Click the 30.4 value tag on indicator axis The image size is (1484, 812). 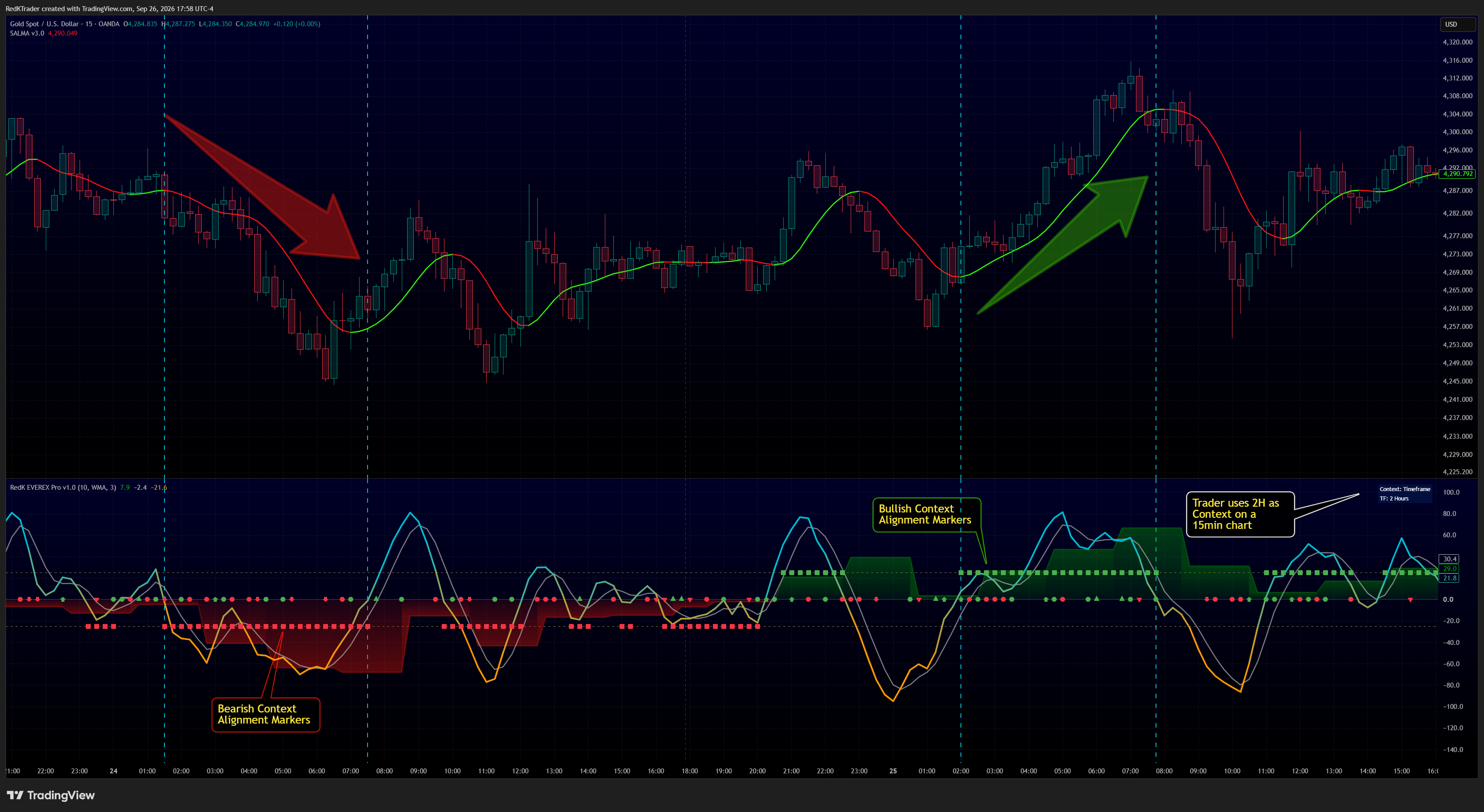[x=1449, y=559]
